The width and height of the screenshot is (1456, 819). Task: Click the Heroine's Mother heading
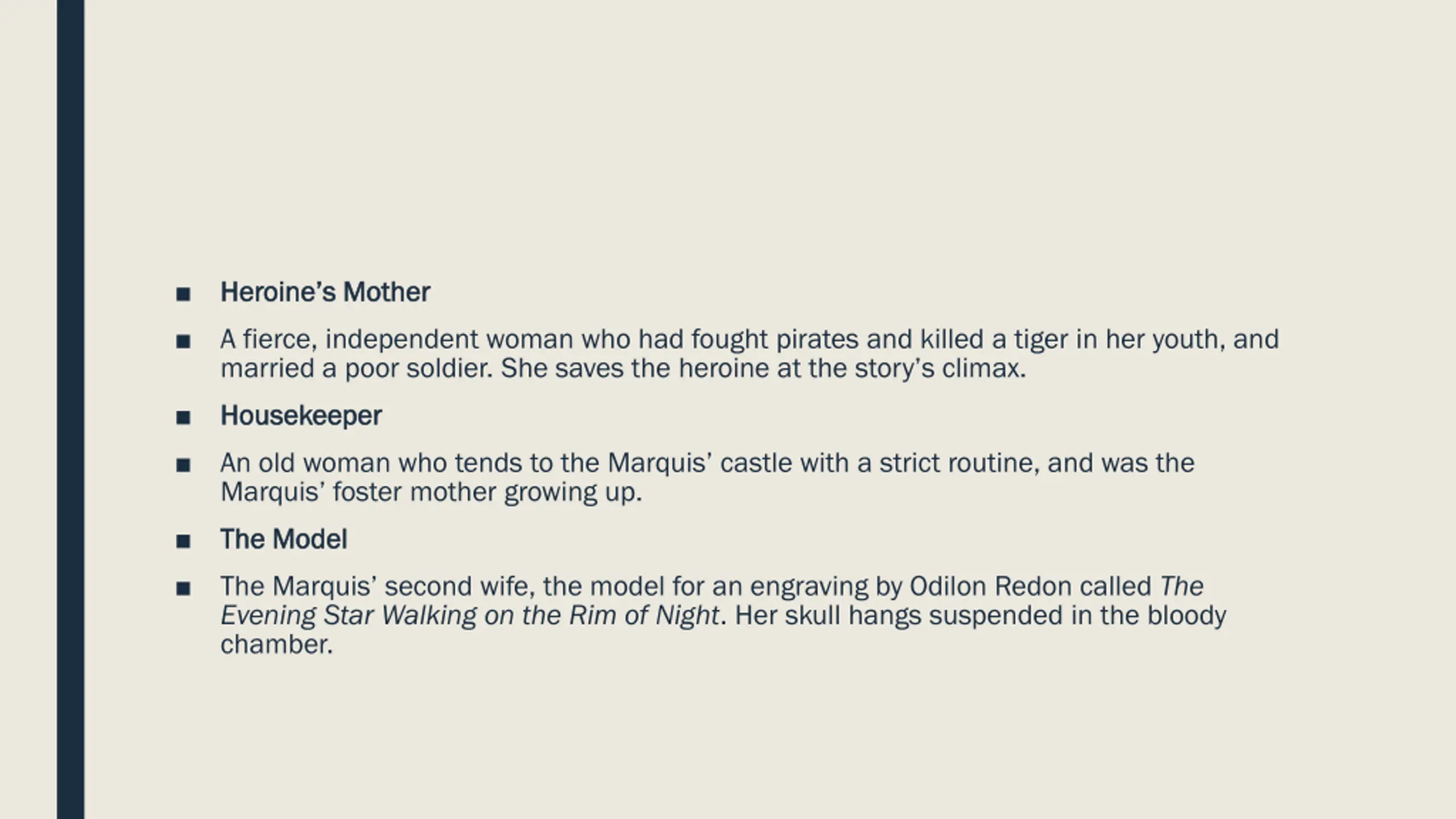(325, 292)
